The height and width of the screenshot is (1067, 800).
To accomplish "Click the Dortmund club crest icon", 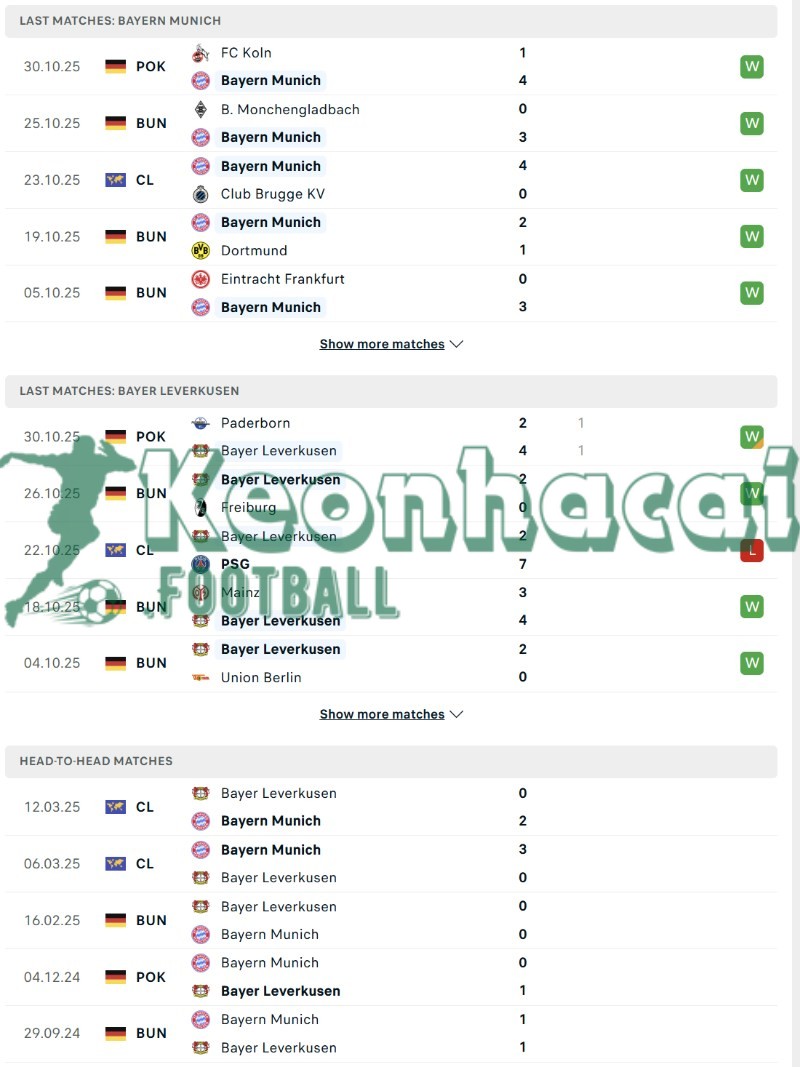I will click(200, 251).
